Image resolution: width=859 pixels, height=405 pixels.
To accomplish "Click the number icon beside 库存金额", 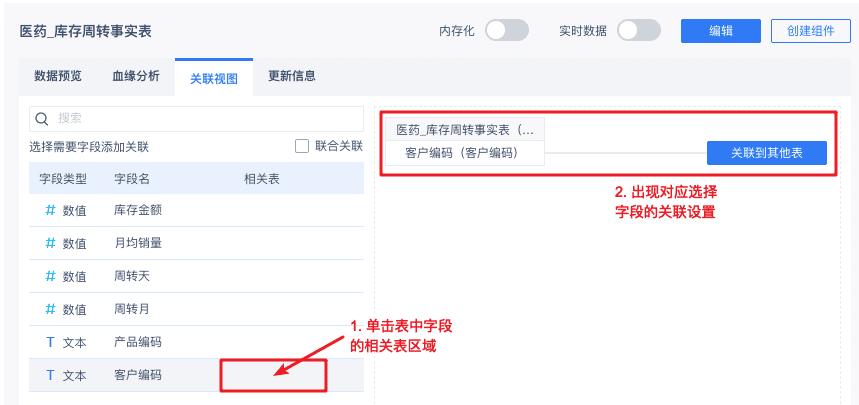I will [50, 210].
